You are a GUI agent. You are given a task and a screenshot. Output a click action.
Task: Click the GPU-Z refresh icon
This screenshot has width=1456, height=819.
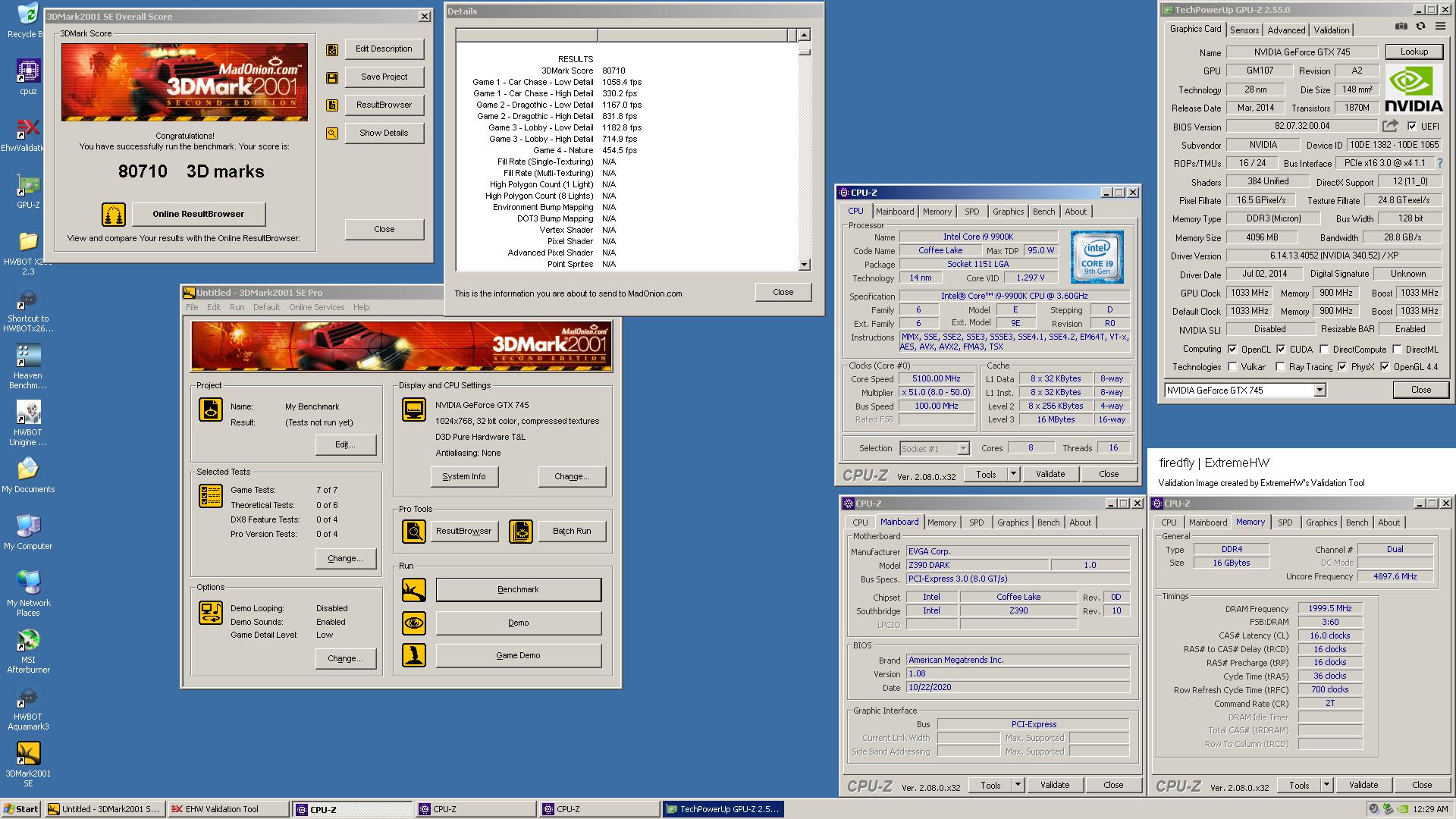pyautogui.click(x=1420, y=27)
